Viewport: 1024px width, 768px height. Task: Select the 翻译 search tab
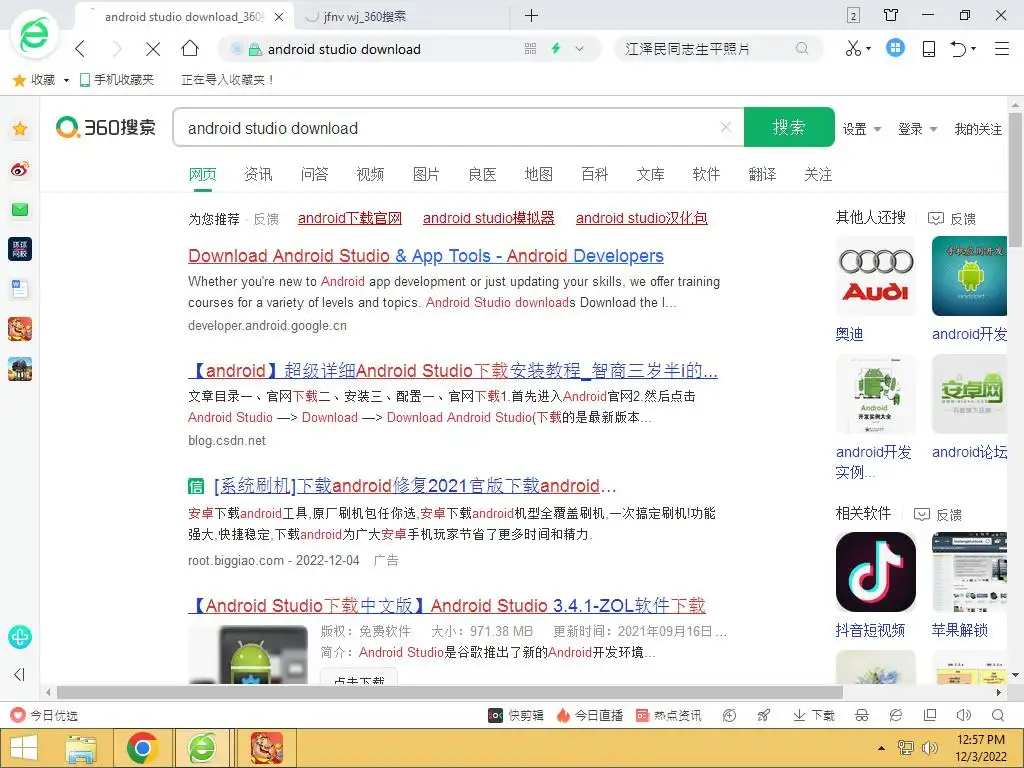[762, 174]
